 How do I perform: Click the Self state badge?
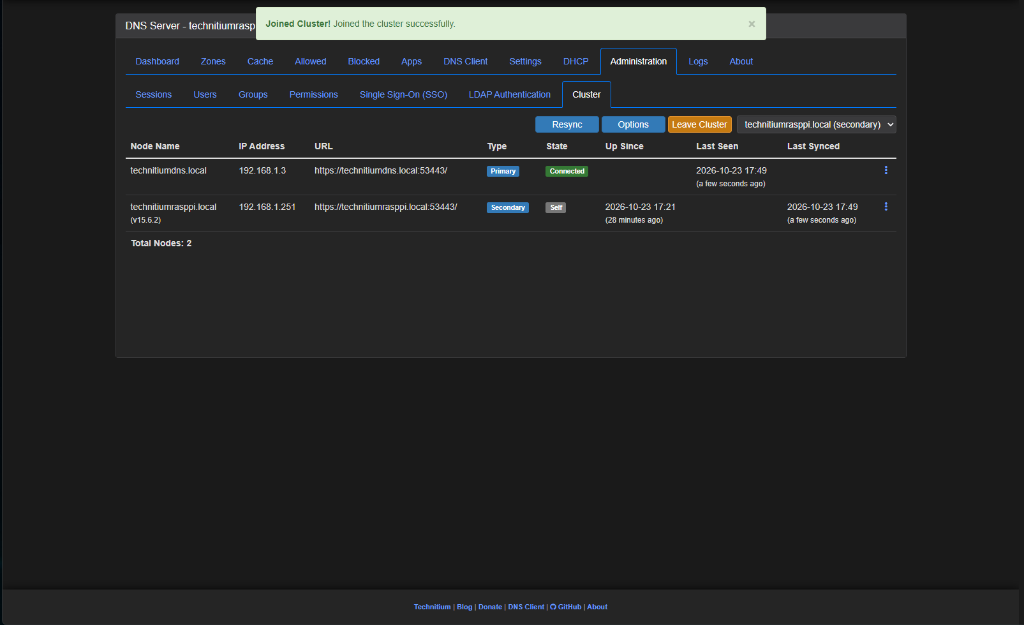[556, 208]
